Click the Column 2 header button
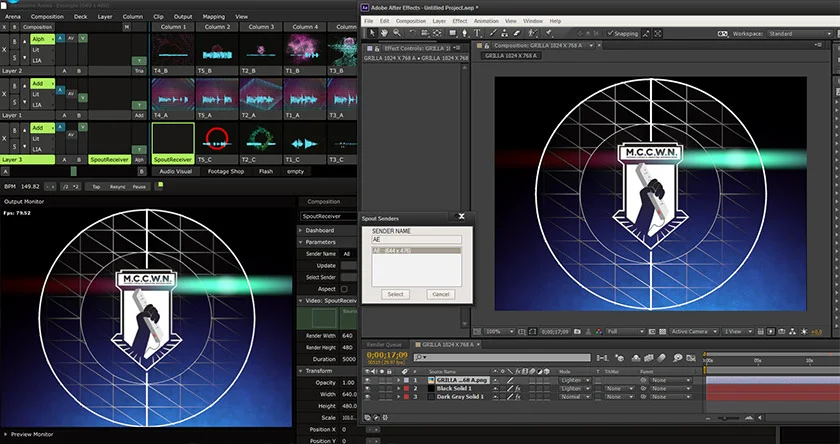 click(x=217, y=27)
